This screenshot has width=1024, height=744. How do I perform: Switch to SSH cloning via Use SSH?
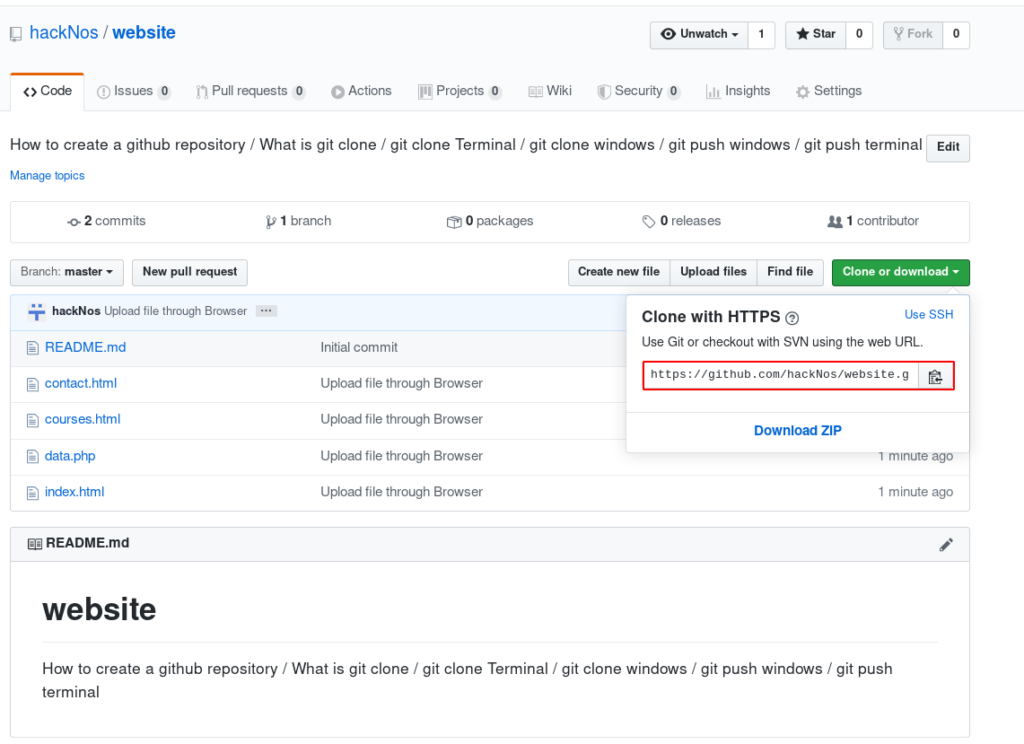[928, 314]
